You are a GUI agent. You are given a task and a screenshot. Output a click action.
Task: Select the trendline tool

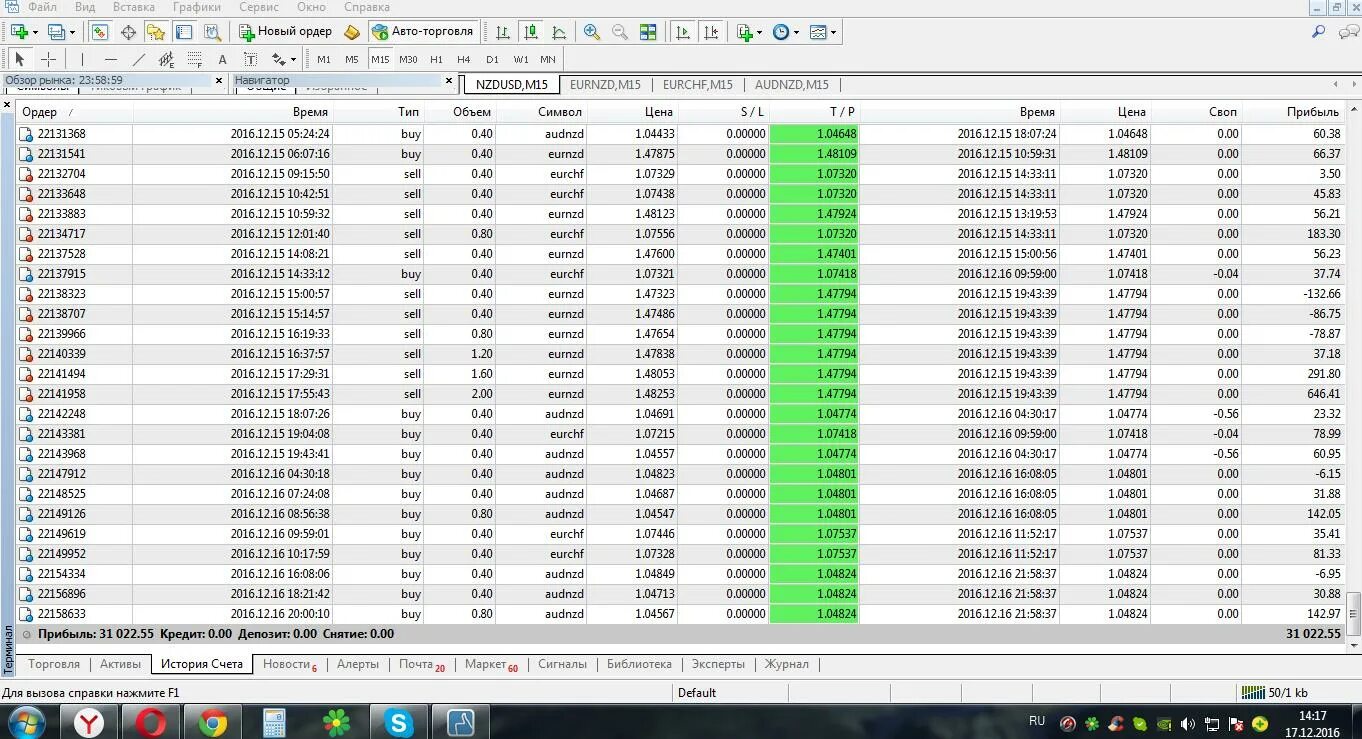point(139,59)
